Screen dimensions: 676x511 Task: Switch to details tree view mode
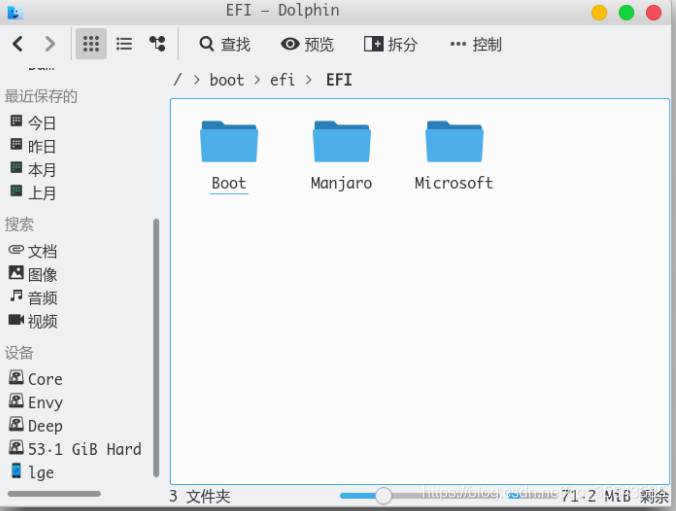click(157, 44)
